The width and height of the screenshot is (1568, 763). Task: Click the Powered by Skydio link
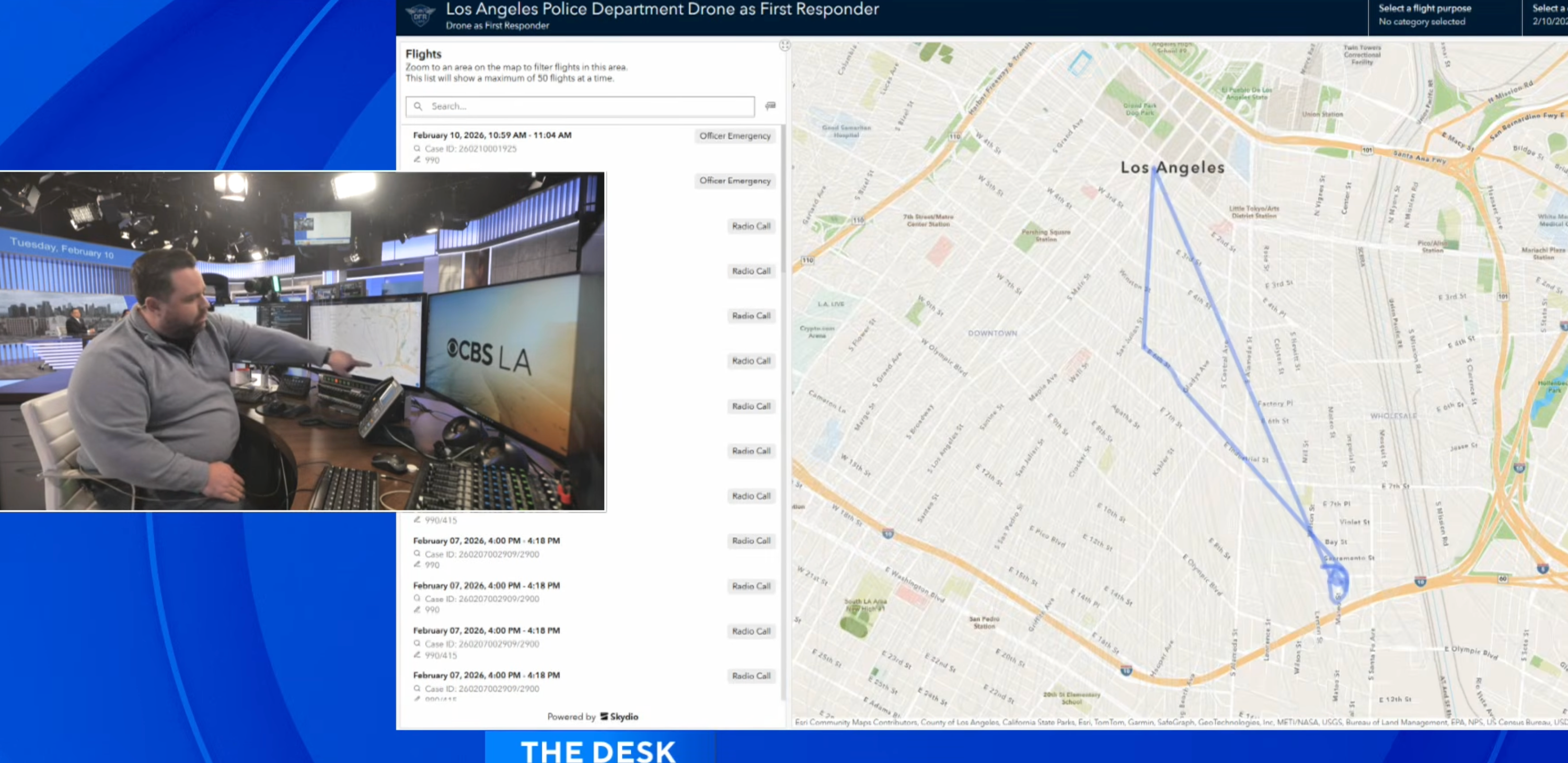tap(592, 716)
